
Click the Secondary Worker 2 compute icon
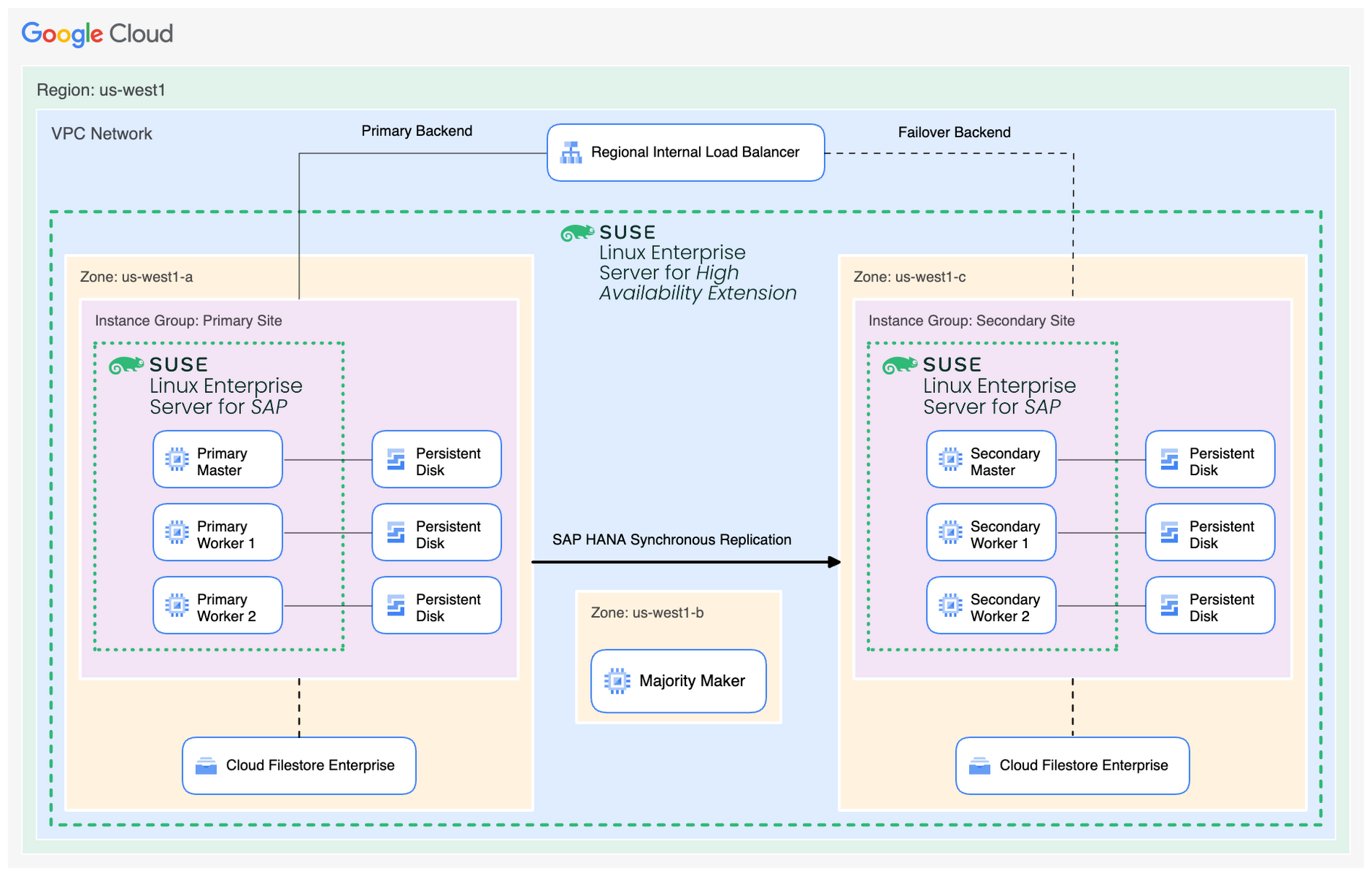coord(950,605)
